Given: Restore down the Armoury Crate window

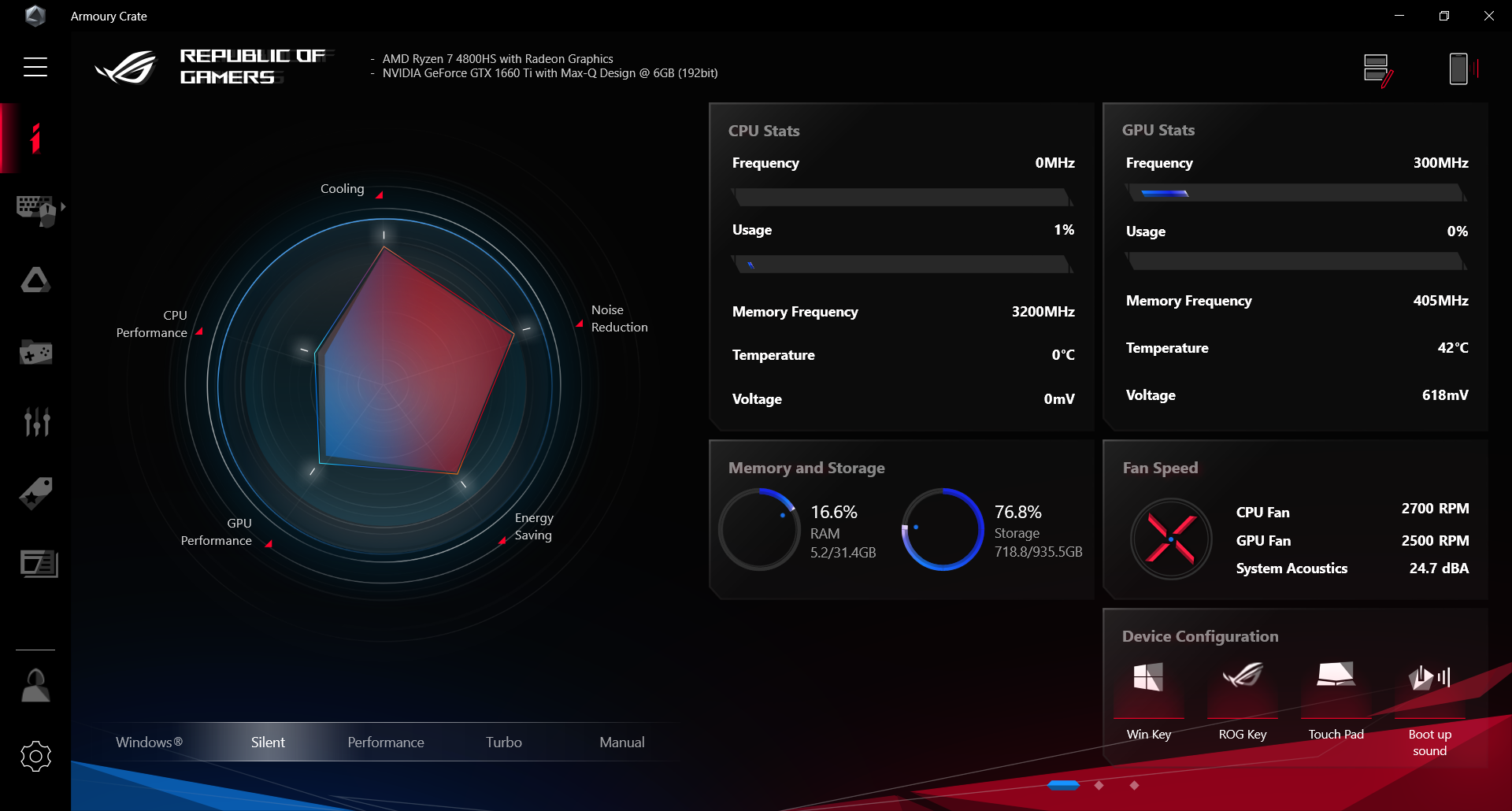Looking at the screenshot, I should [x=1444, y=16].
